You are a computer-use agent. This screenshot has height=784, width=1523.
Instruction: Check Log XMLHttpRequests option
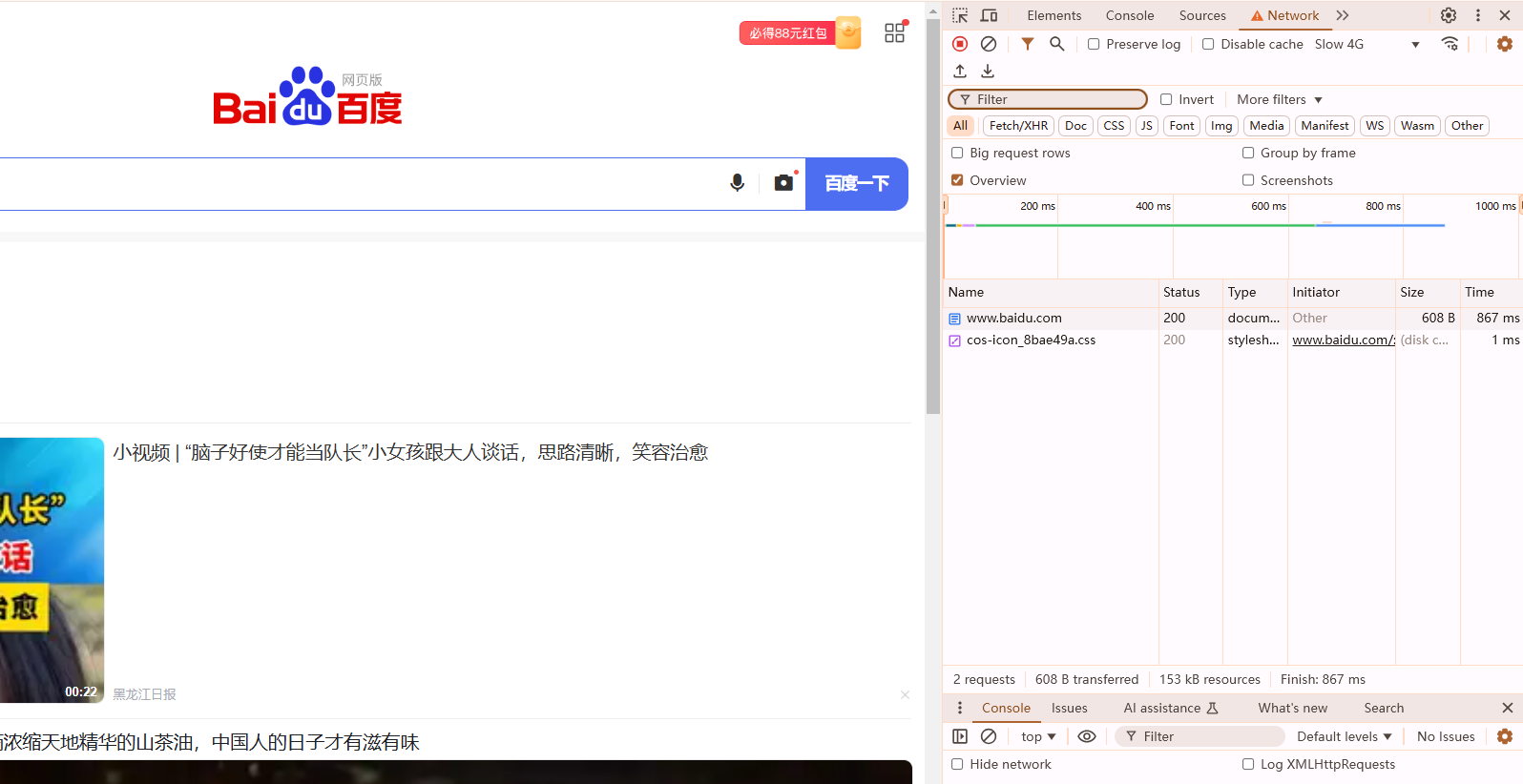(x=1248, y=764)
